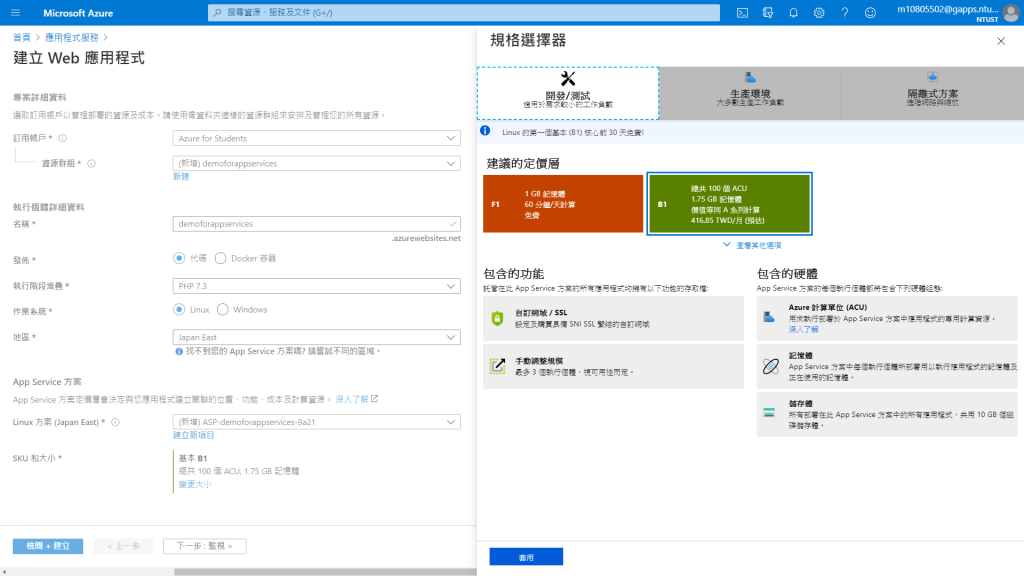This screenshot has width=1024, height=576.
Task: Click the 記憶體 memory icon
Action: click(771, 366)
